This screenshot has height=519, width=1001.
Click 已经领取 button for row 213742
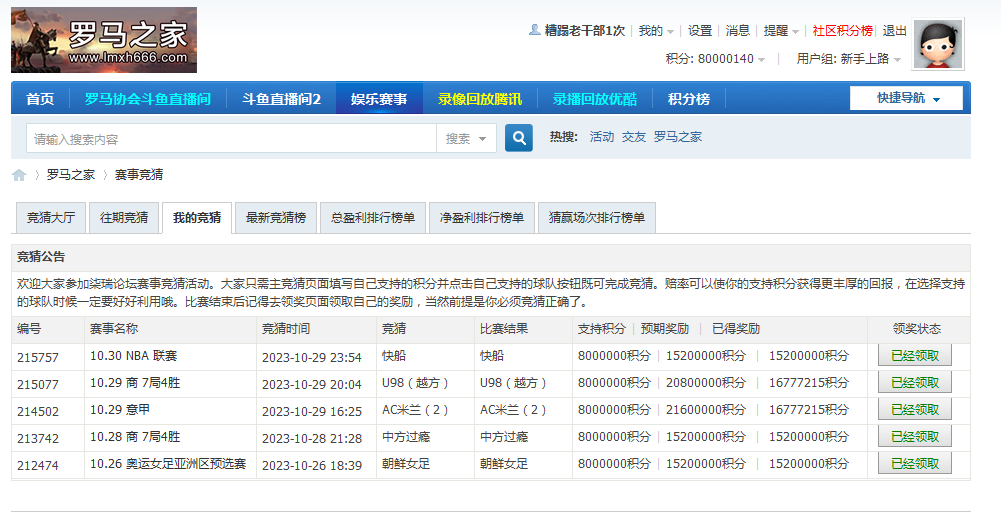(x=915, y=437)
